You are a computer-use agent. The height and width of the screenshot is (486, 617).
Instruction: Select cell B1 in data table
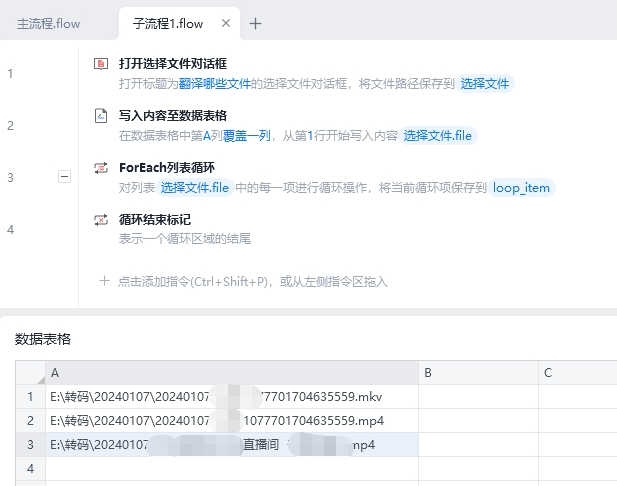[x=478, y=397]
